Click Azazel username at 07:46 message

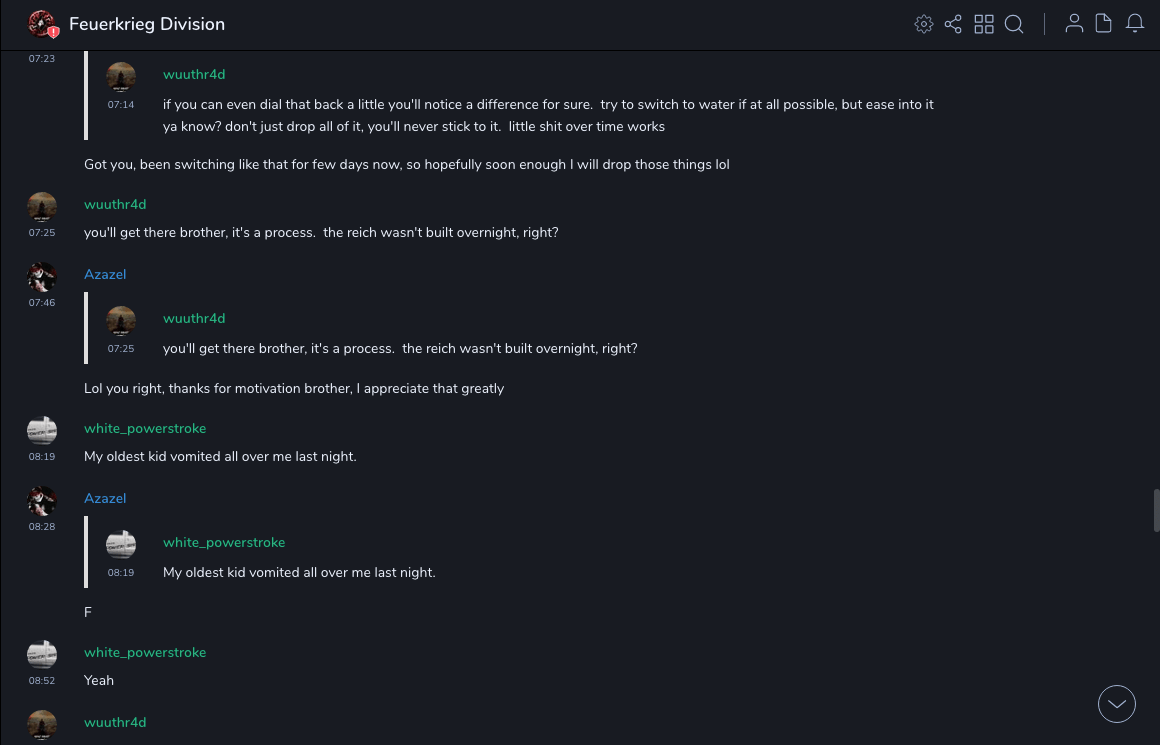(x=105, y=274)
